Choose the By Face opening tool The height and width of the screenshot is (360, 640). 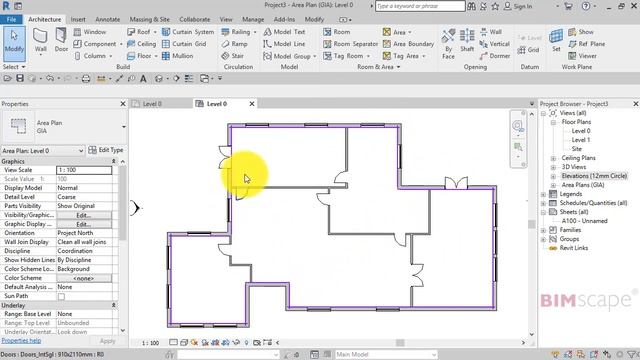tap(448, 44)
